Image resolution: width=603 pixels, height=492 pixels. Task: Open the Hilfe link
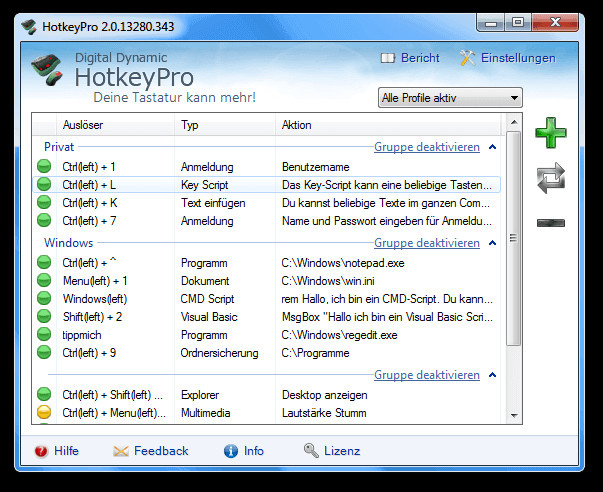tap(66, 451)
